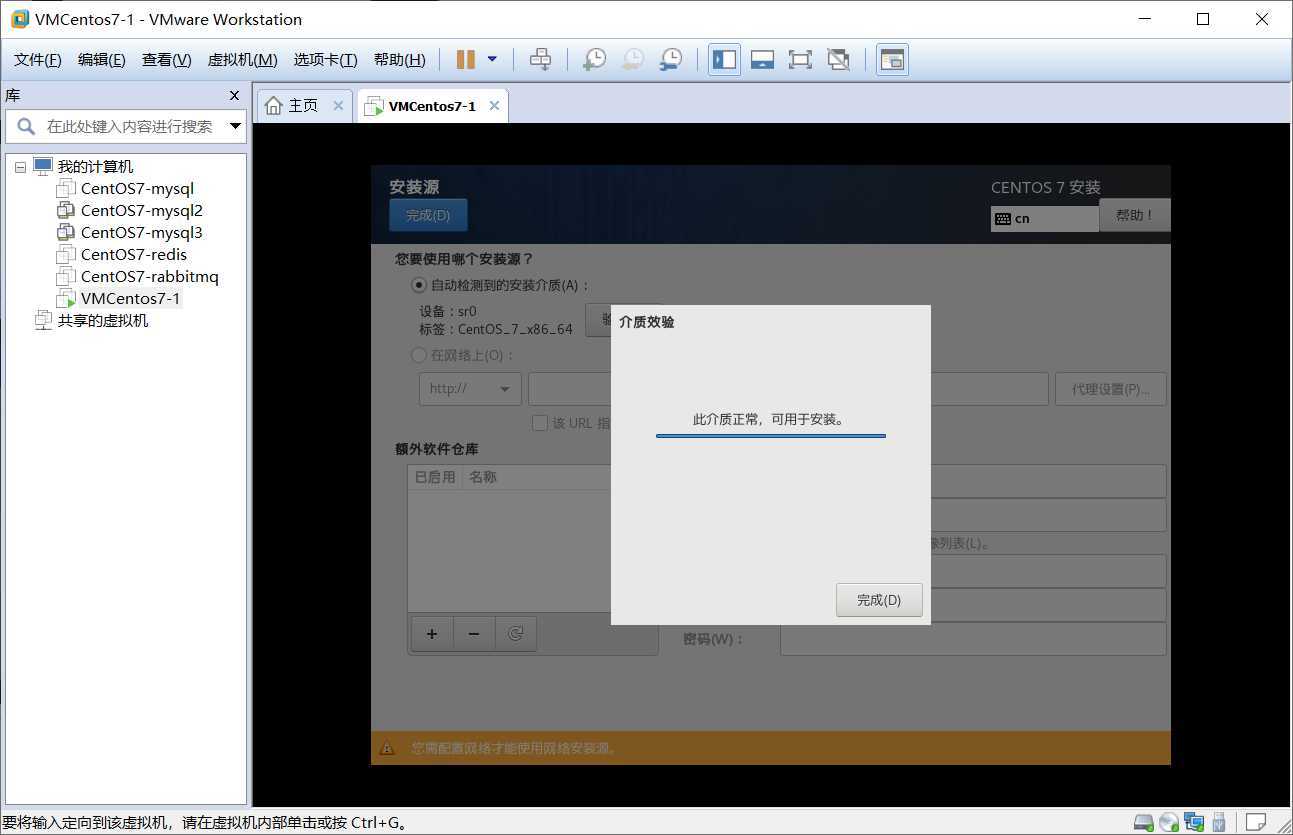Image resolution: width=1293 pixels, height=835 pixels.
Task: Close the library panel with X
Action: point(234,95)
